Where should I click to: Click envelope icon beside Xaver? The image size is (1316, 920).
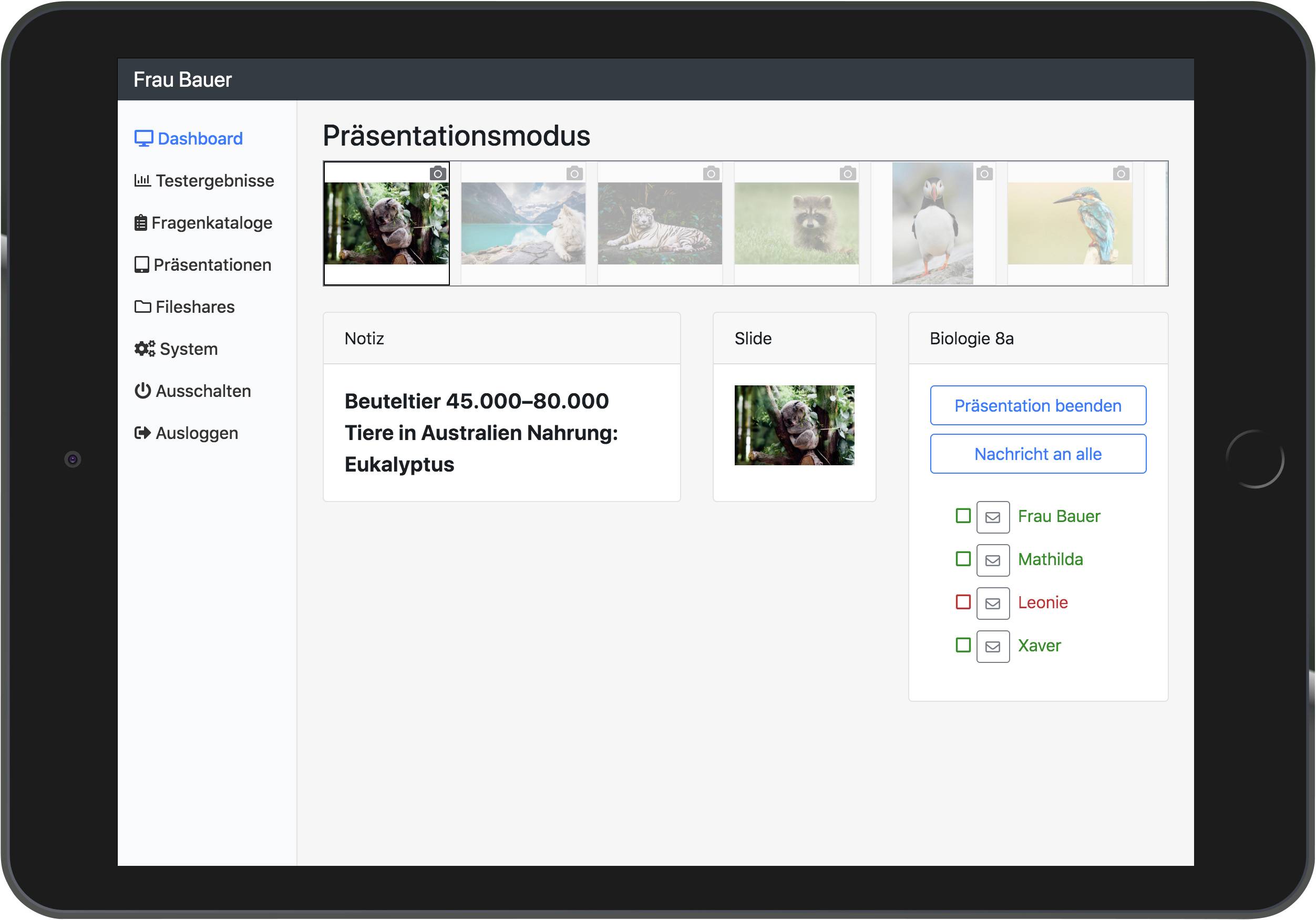[992, 646]
